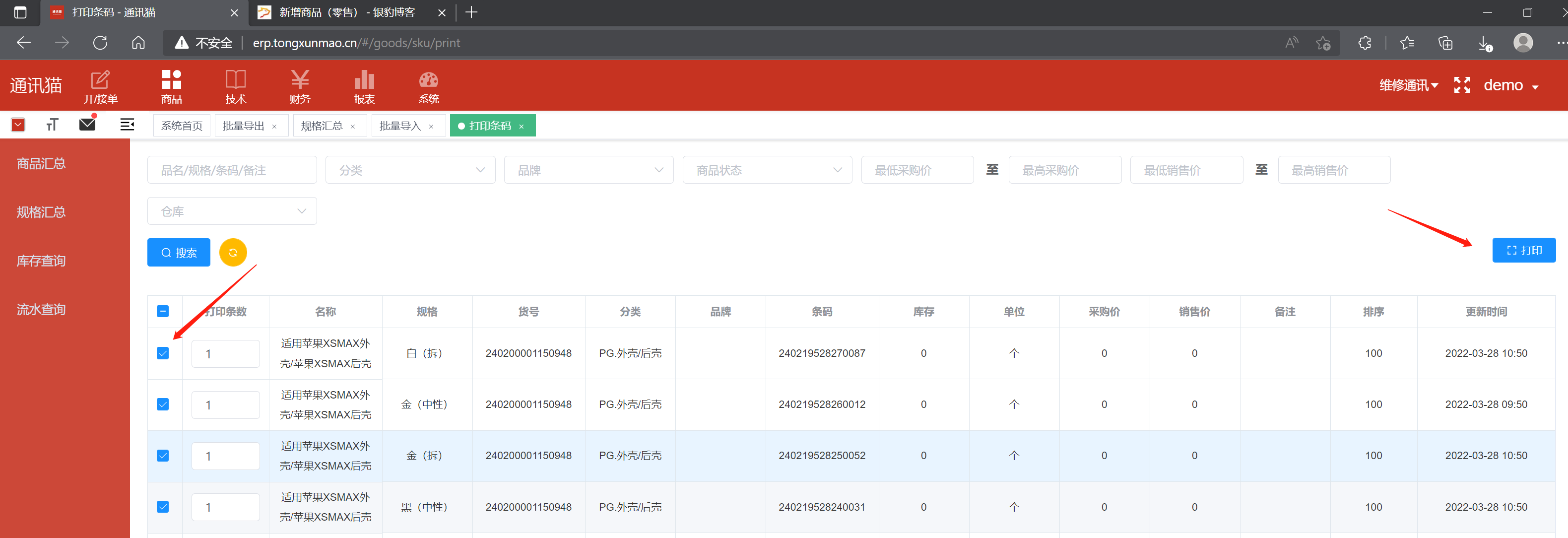Screen dimensions: 1568x538
Task: Focus the 最高销售价 field
Action: 1334,170
